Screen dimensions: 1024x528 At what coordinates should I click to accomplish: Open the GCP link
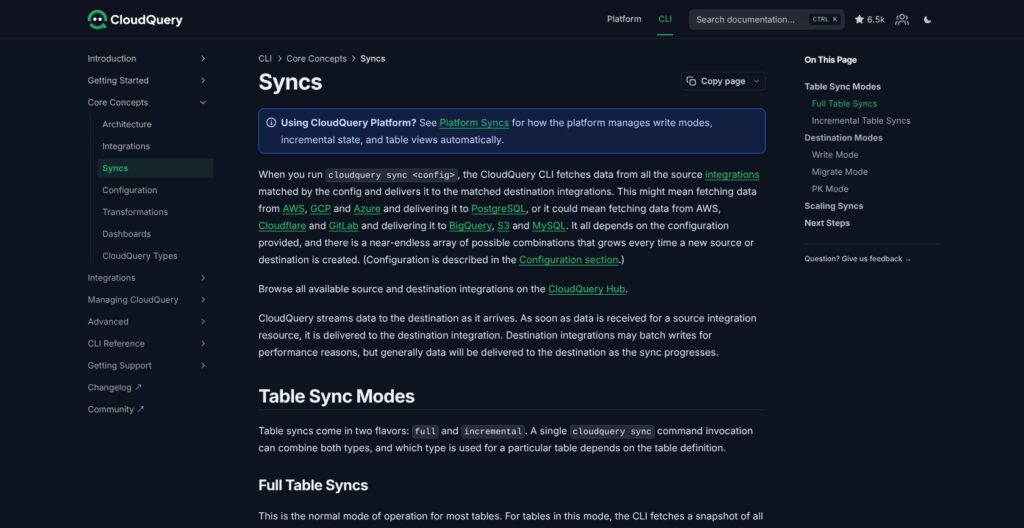[320, 208]
